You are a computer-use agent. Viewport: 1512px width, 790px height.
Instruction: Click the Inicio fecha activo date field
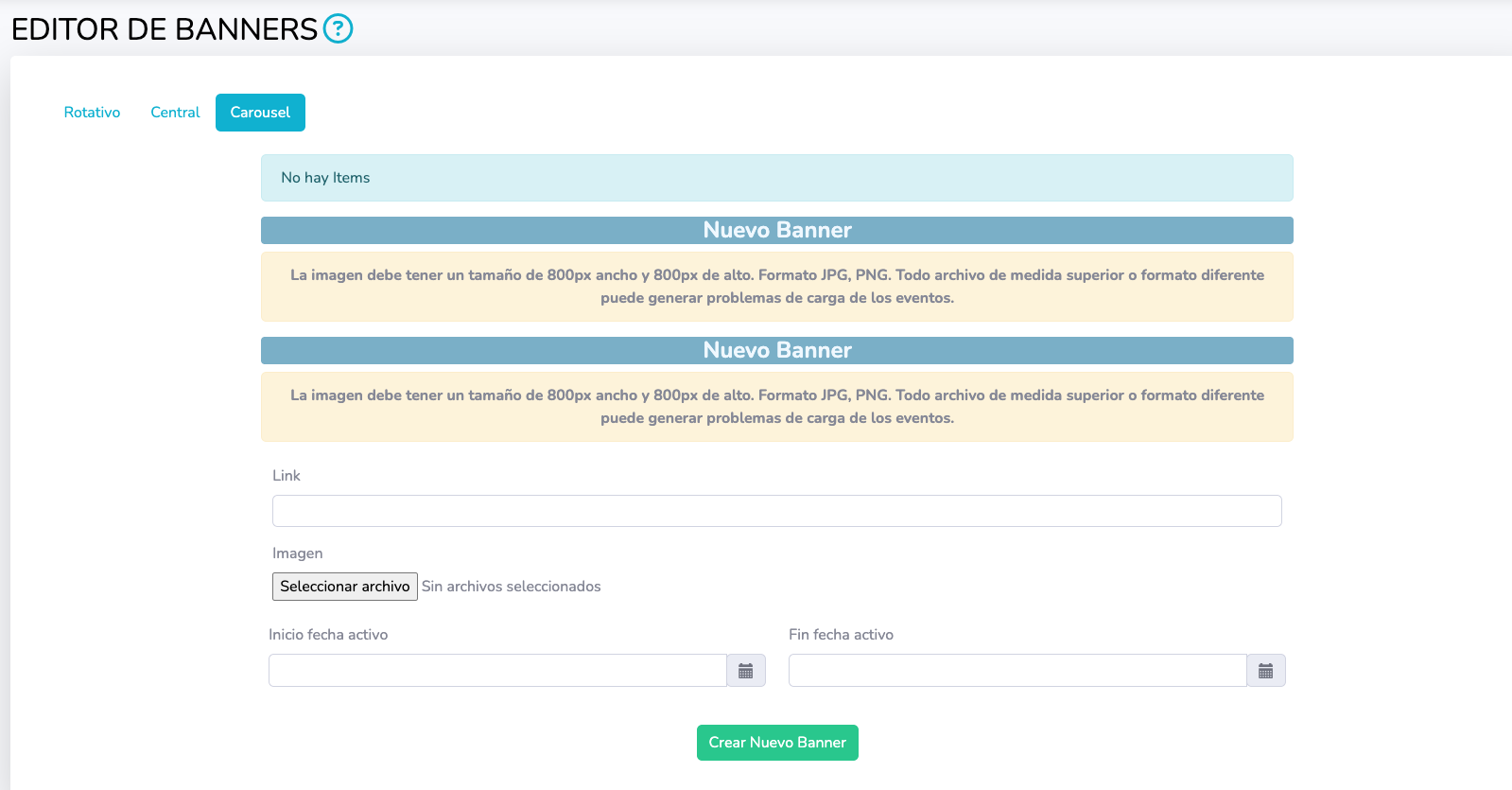497,671
